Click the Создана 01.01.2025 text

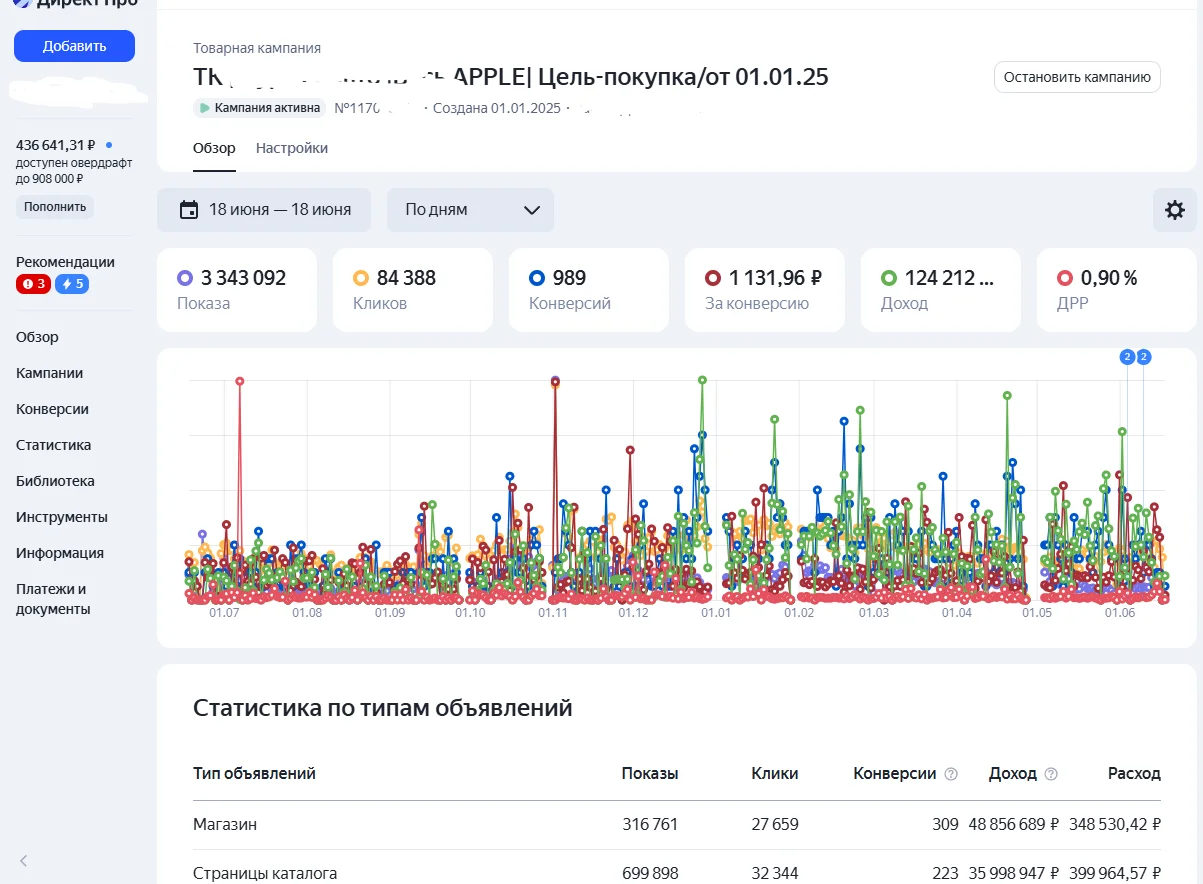[497, 108]
